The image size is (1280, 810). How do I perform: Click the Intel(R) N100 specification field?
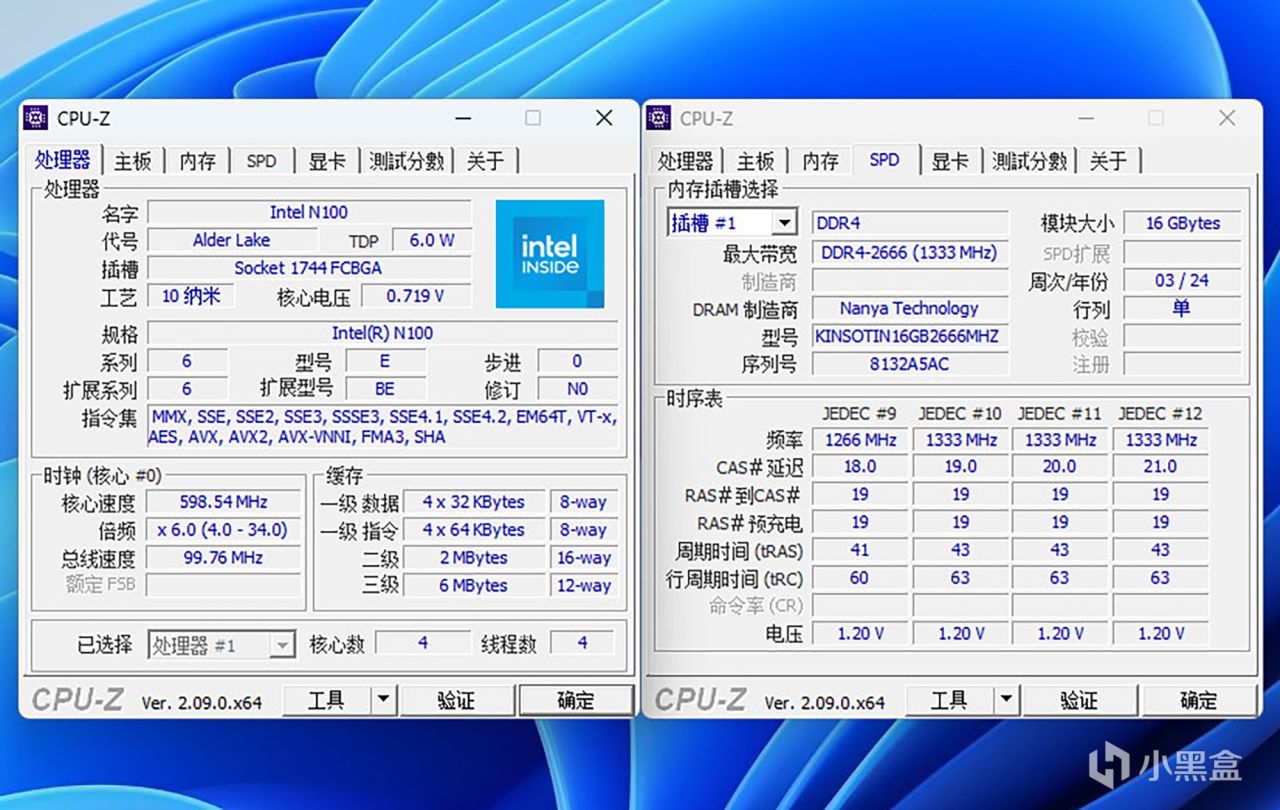(383, 334)
